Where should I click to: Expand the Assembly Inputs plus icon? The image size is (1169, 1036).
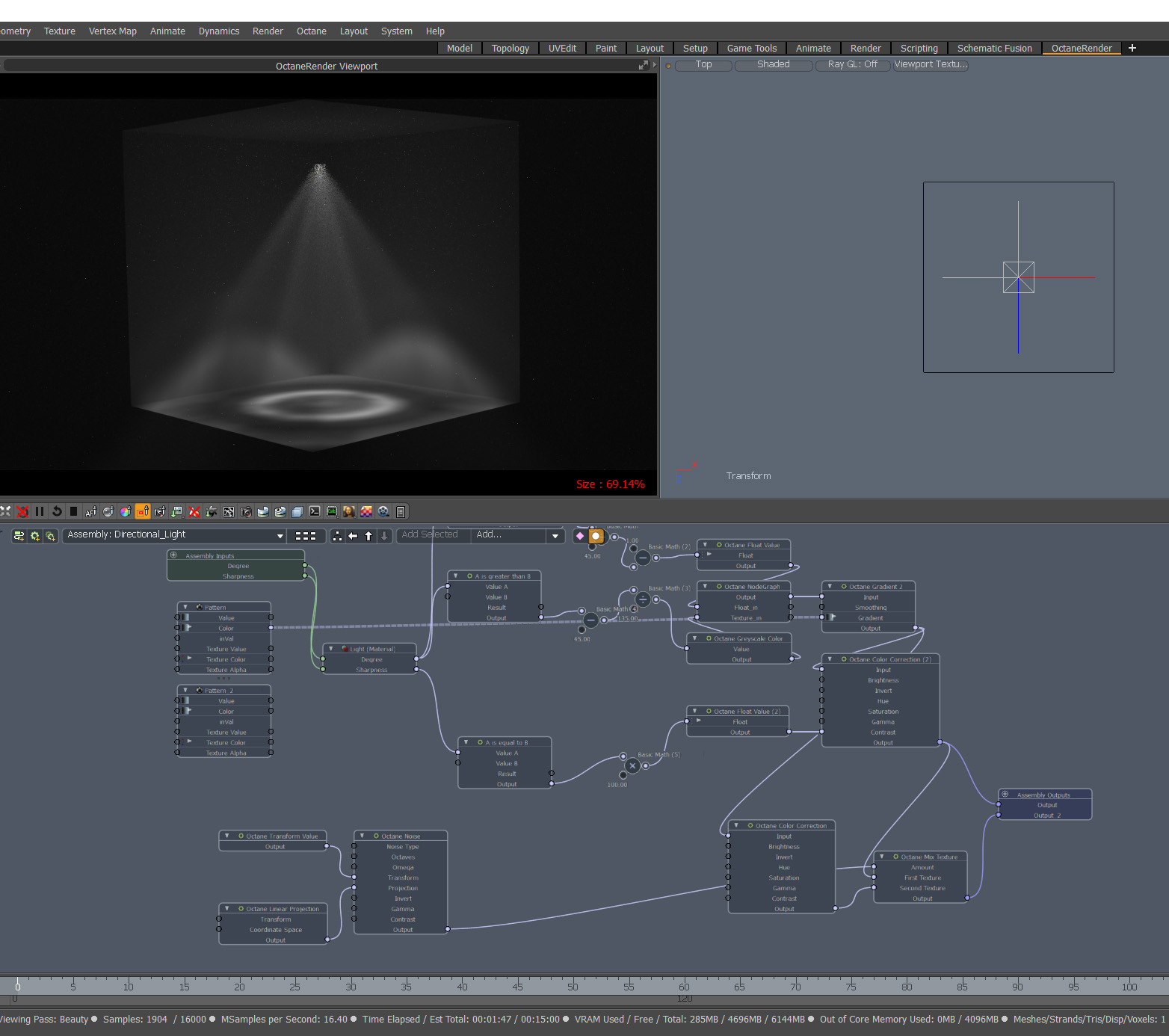point(173,555)
